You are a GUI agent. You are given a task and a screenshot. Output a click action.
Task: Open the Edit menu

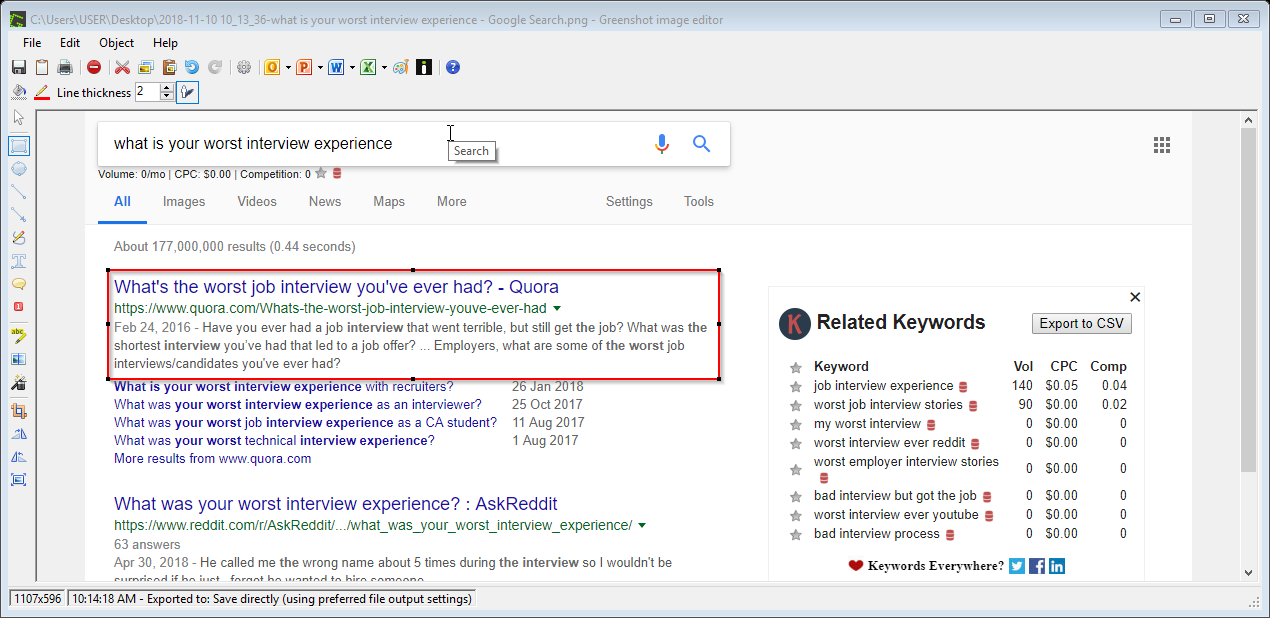pos(69,43)
